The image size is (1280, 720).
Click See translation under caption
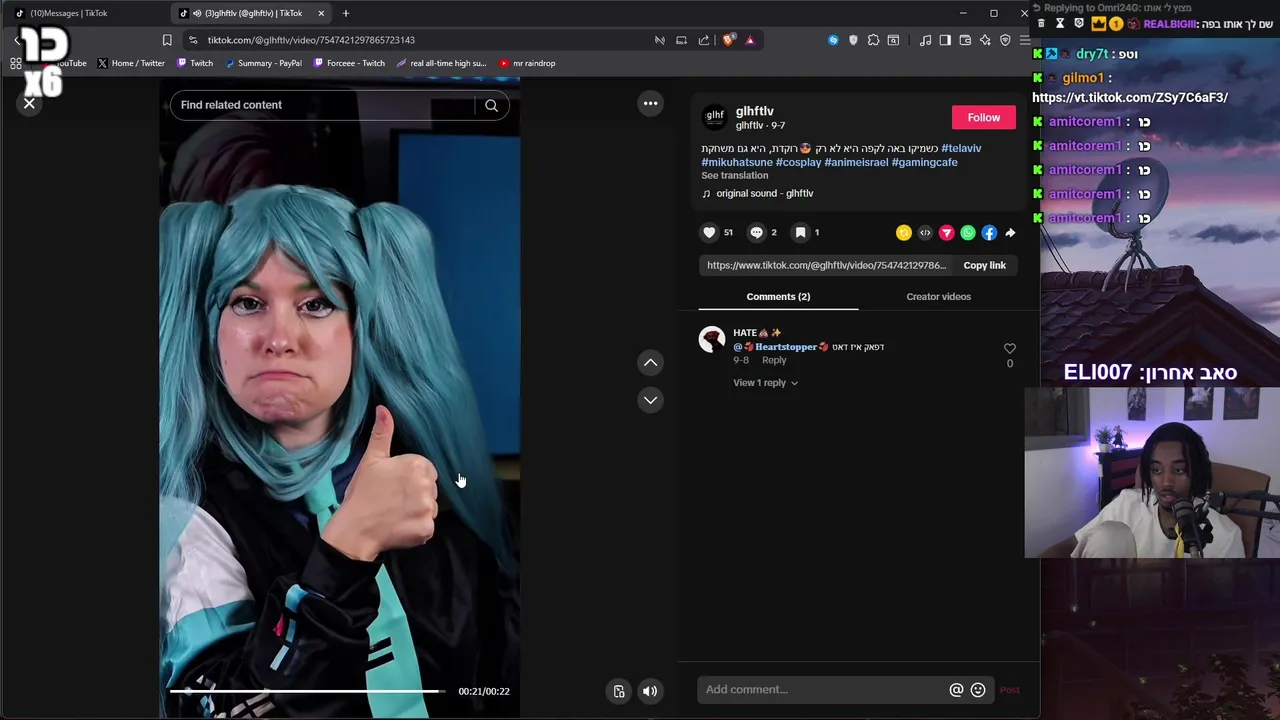pos(735,176)
